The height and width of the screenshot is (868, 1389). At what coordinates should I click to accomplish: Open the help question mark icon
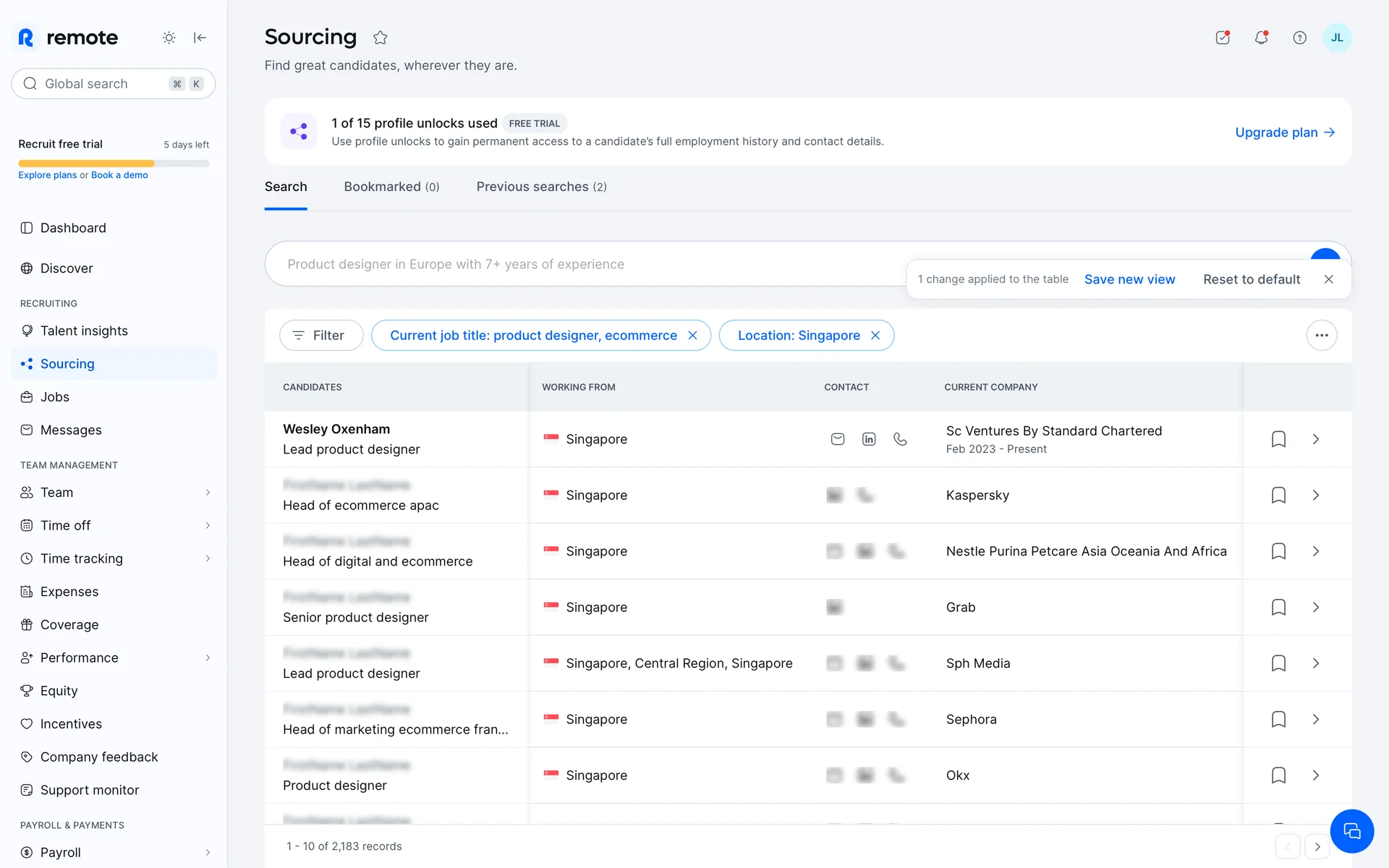[1299, 38]
